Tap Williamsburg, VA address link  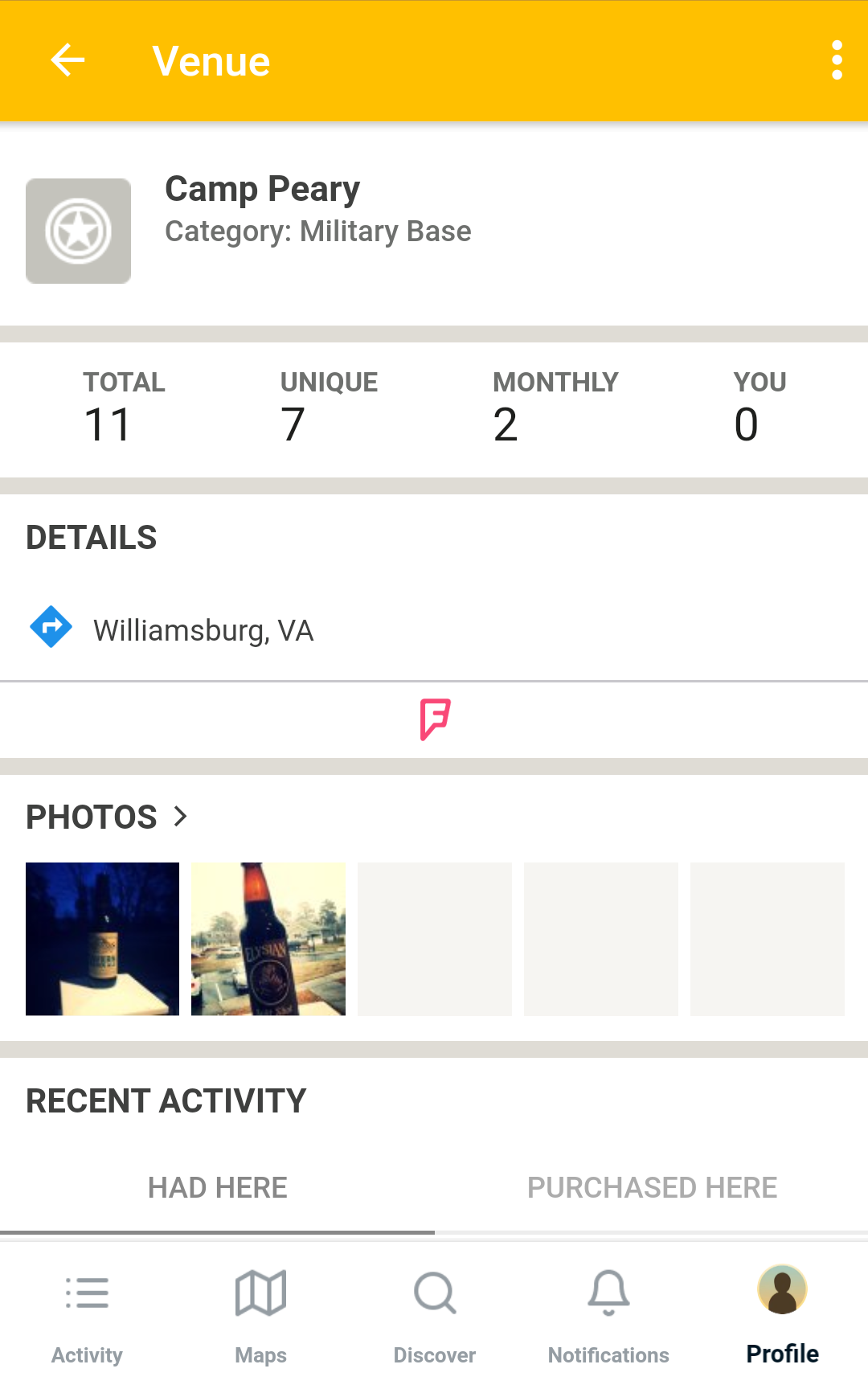click(x=203, y=630)
